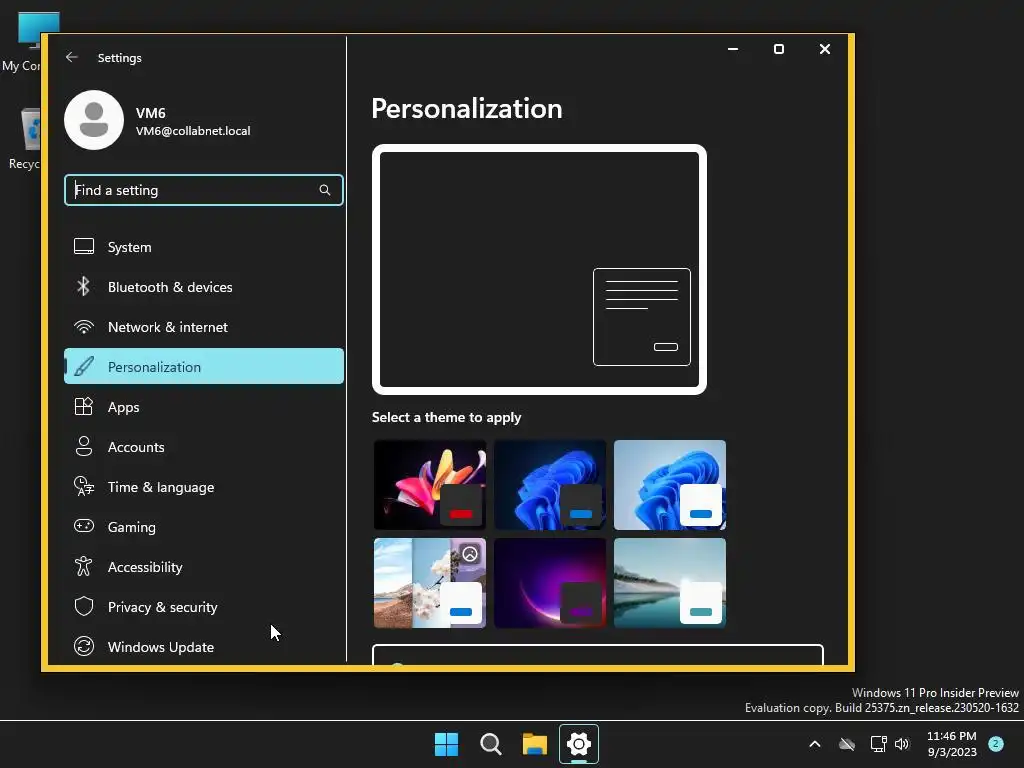Image resolution: width=1024 pixels, height=768 pixels.
Task: Click the desktop theme preview image
Action: pyautogui.click(x=539, y=270)
